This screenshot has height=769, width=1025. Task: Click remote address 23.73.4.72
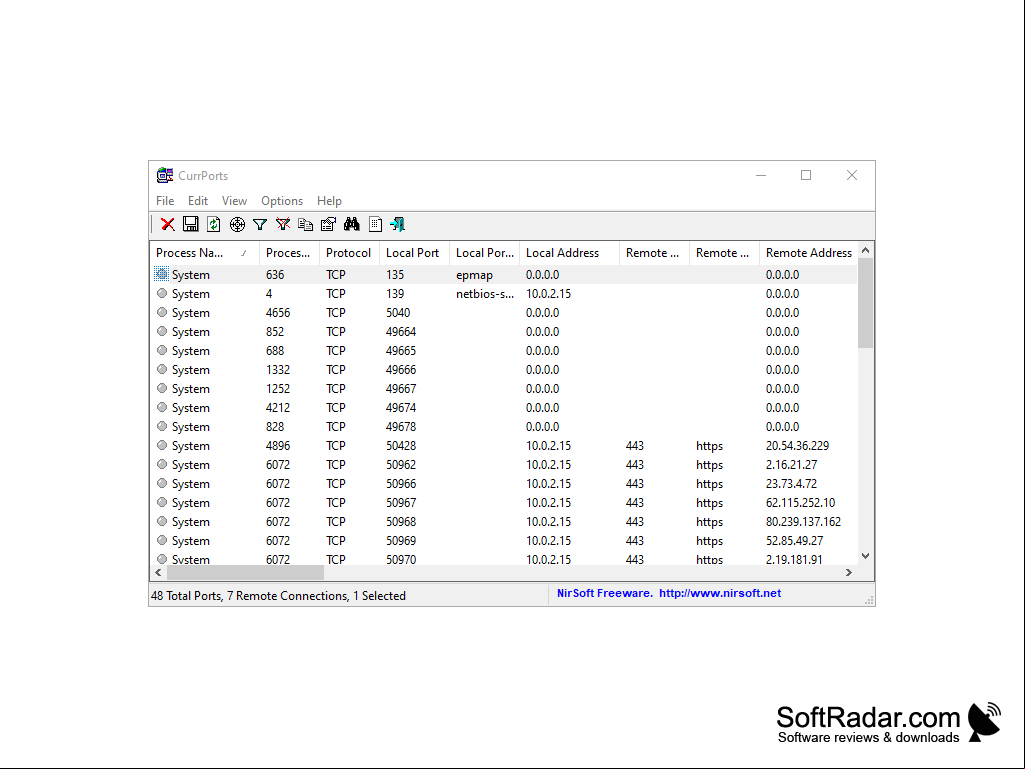point(791,483)
